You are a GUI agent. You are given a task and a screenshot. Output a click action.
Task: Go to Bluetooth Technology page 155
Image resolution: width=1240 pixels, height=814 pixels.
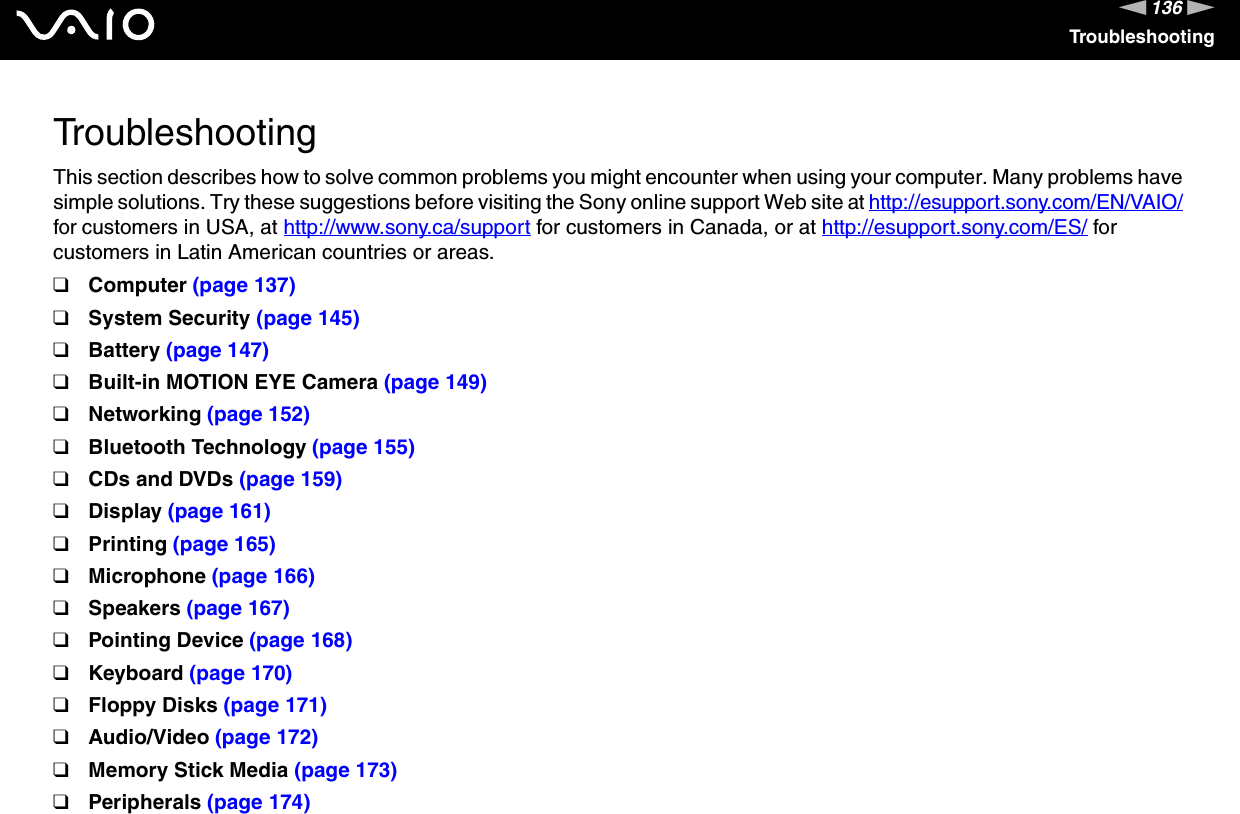364,447
